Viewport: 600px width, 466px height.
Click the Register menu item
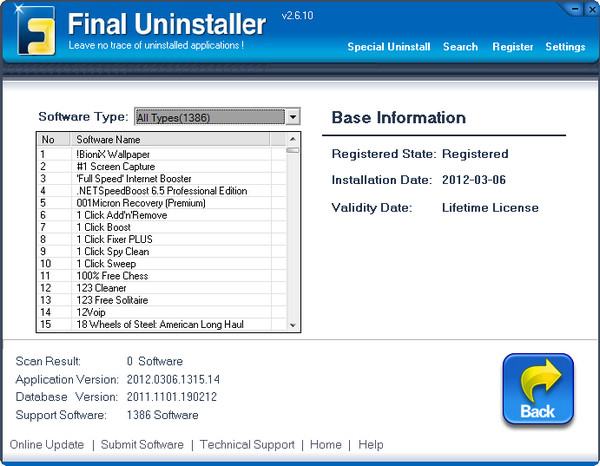pyautogui.click(x=512, y=47)
